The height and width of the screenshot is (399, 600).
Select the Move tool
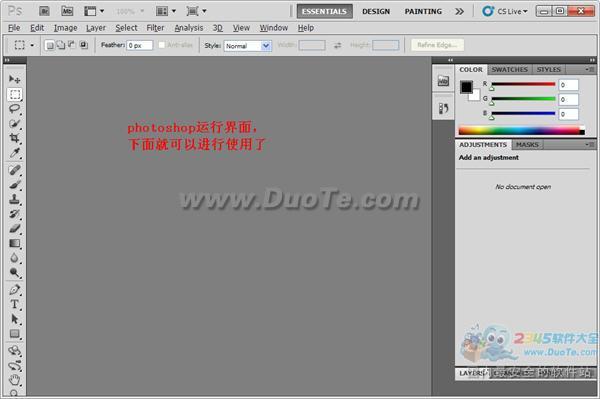[15, 79]
